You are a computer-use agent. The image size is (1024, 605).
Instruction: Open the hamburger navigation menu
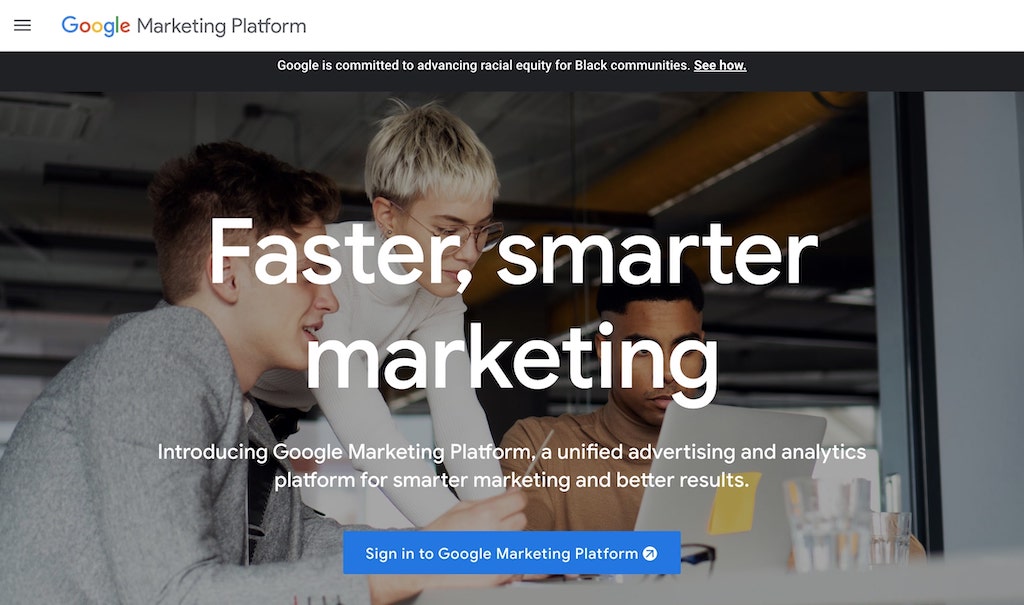click(x=22, y=25)
